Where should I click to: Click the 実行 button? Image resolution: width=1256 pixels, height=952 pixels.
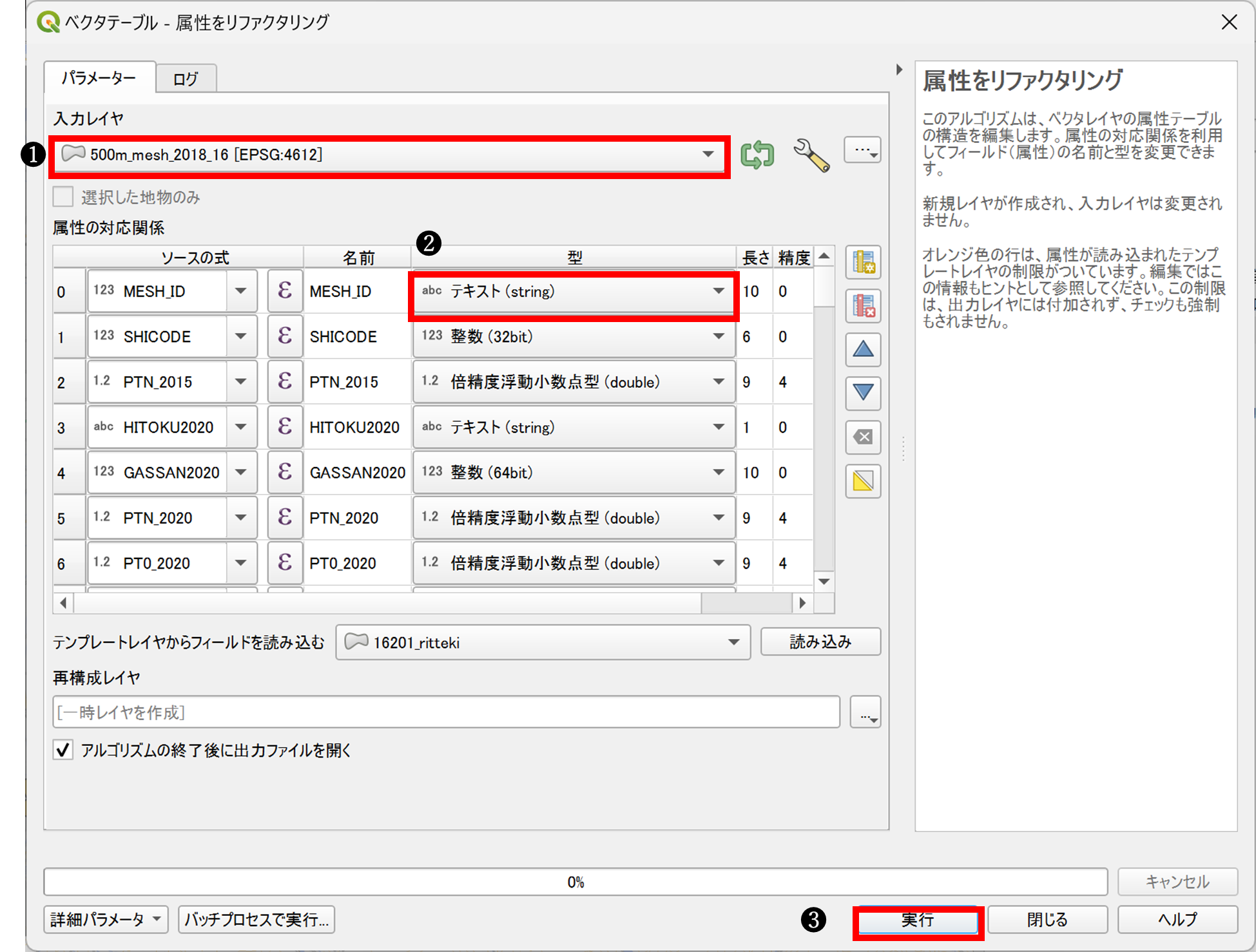tap(917, 919)
